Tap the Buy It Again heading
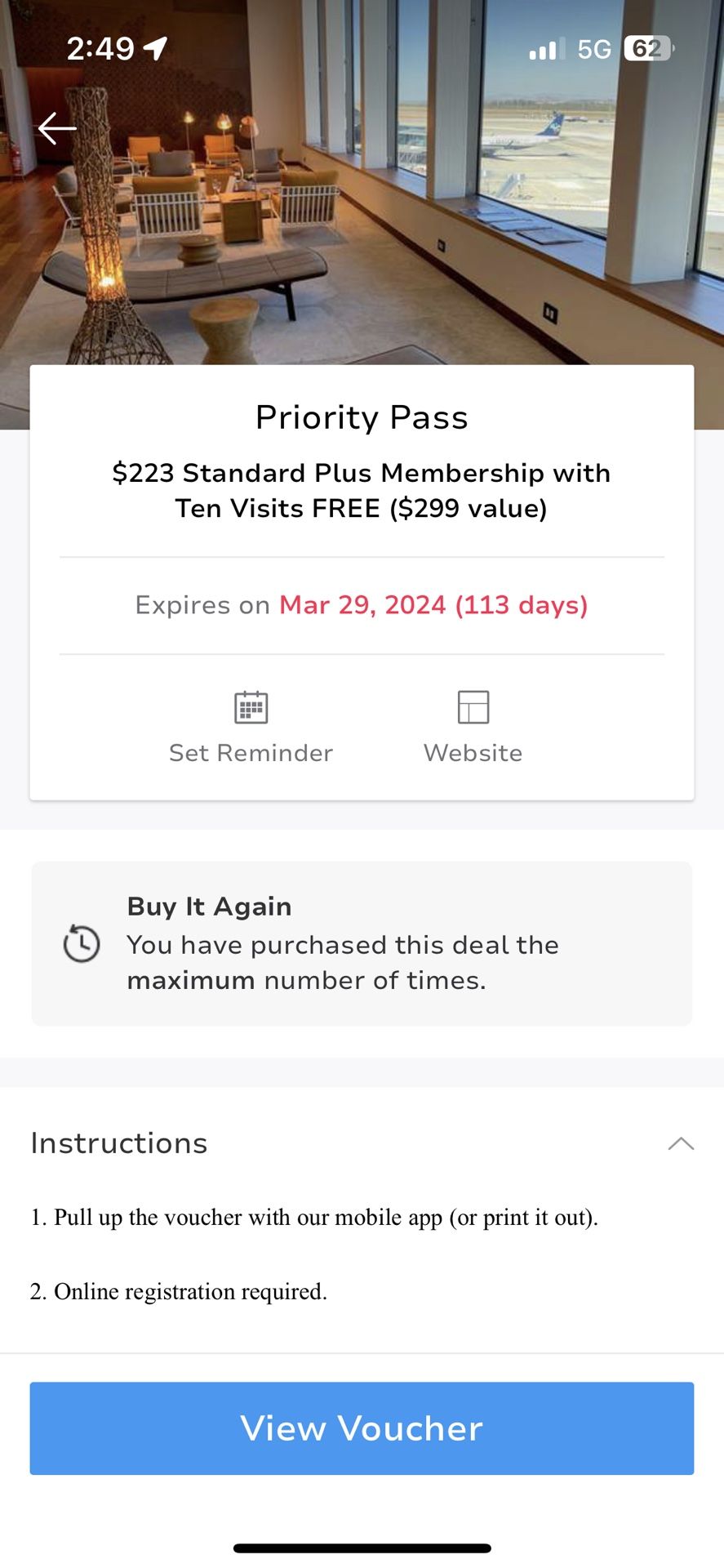Viewport: 724px width, 1568px height. (x=210, y=906)
